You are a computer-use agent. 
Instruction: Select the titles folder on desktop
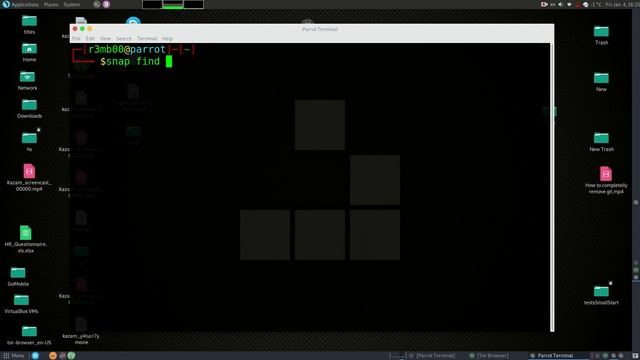tap(29, 24)
